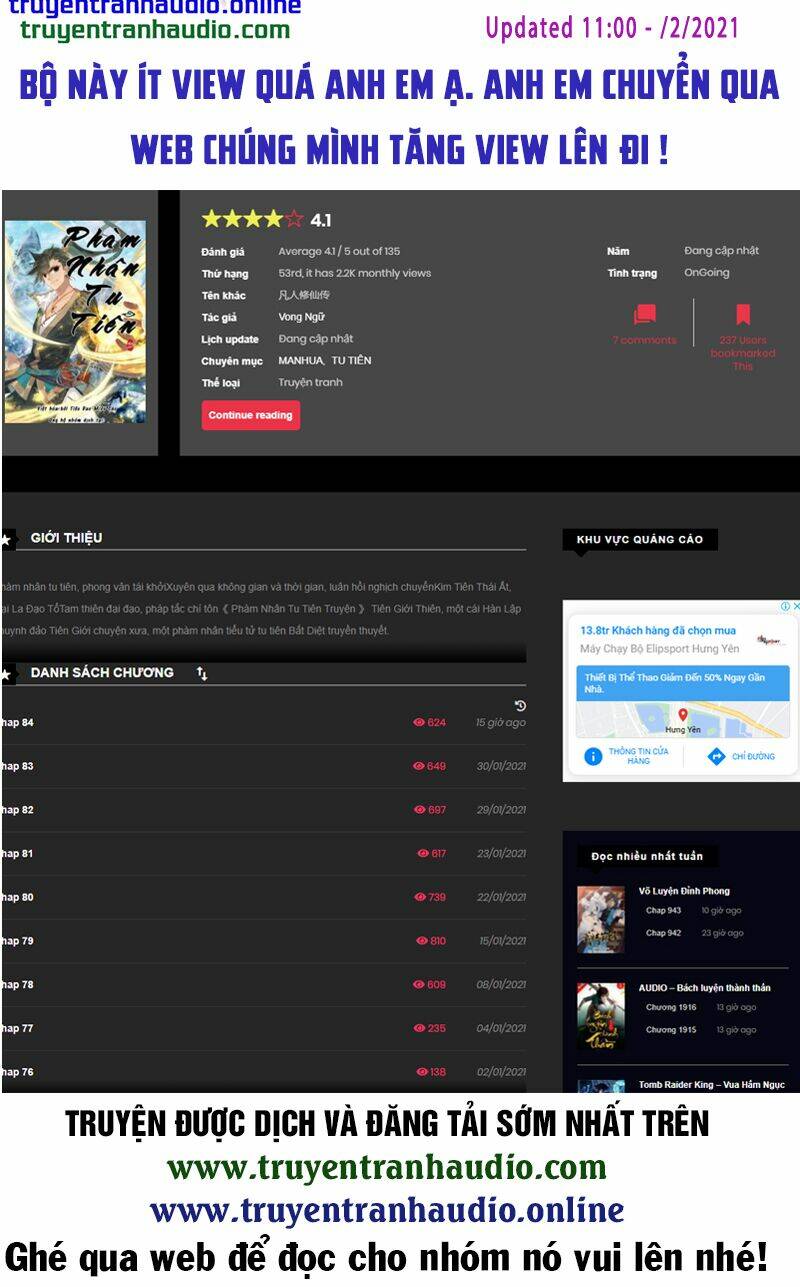Rate the manga with the fifth star

coord(294,219)
